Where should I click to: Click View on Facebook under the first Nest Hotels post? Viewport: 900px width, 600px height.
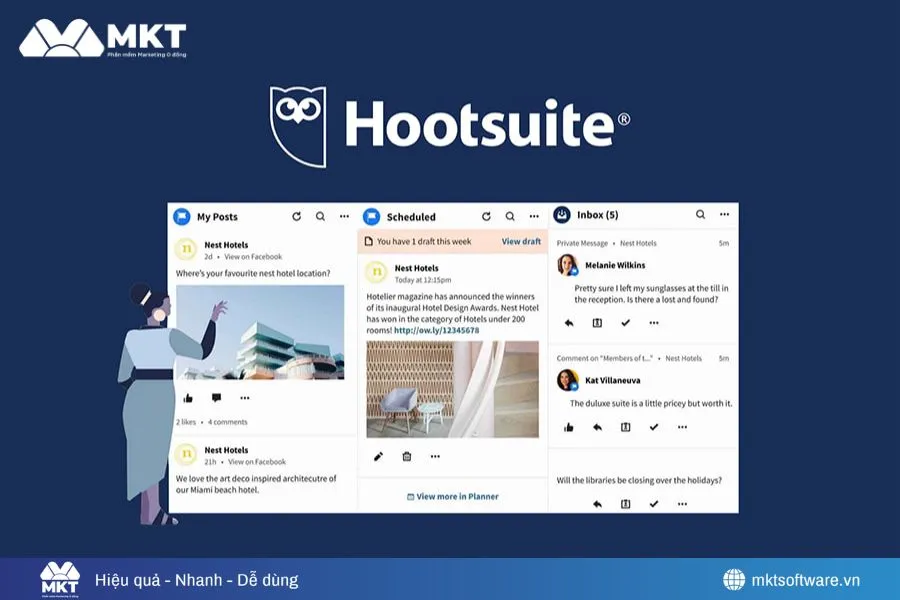click(x=253, y=257)
